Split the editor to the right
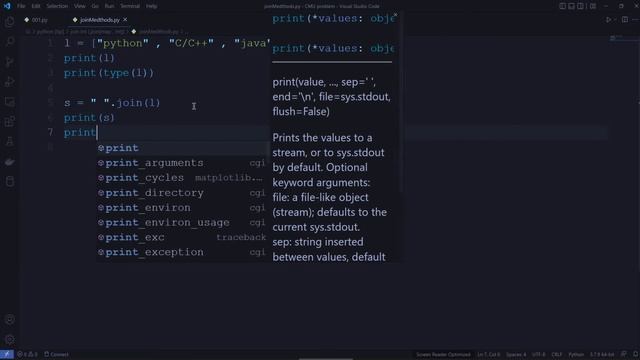The width and height of the screenshot is (640, 360). point(625,20)
